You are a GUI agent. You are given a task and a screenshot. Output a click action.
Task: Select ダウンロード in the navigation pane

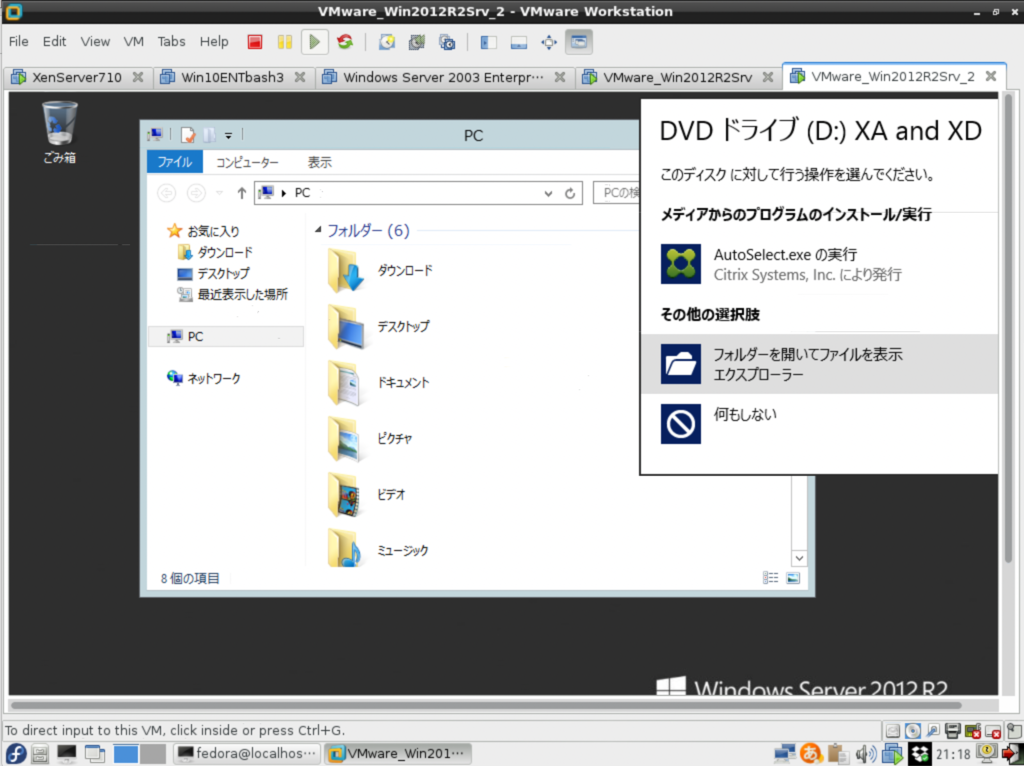pyautogui.click(x=216, y=252)
